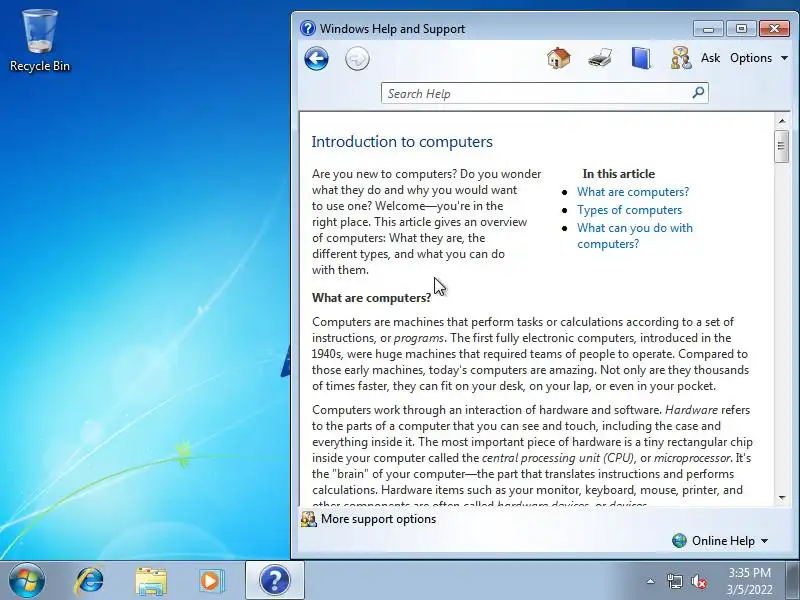Click the 'What are computers?' bold subheading

click(x=371, y=298)
